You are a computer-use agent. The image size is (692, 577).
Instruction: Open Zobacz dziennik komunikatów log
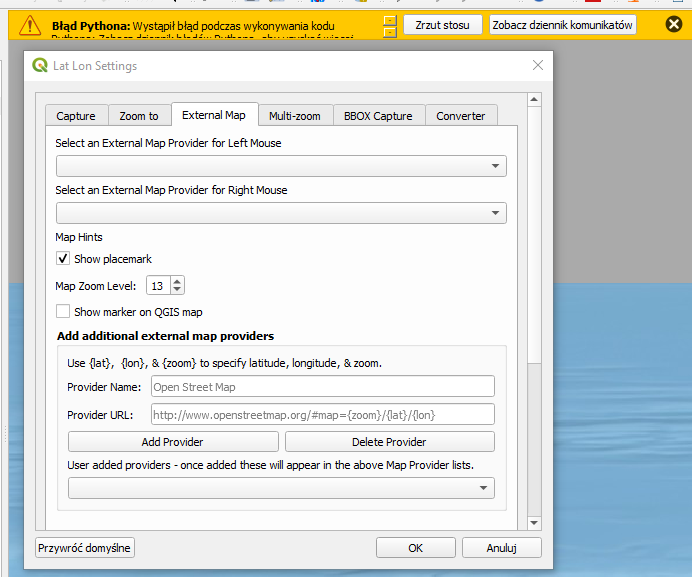pyautogui.click(x=563, y=25)
